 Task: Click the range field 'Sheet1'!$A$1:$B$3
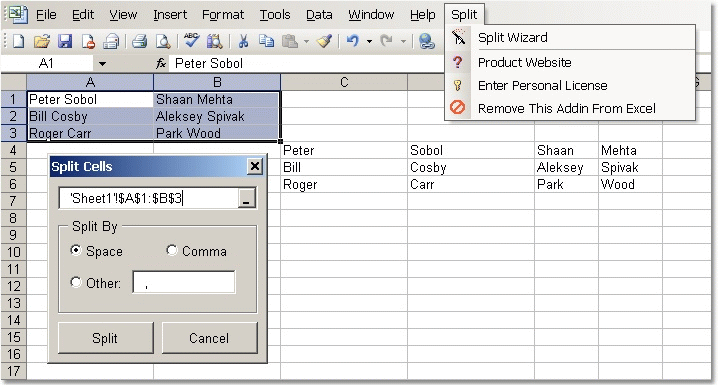tap(149, 198)
